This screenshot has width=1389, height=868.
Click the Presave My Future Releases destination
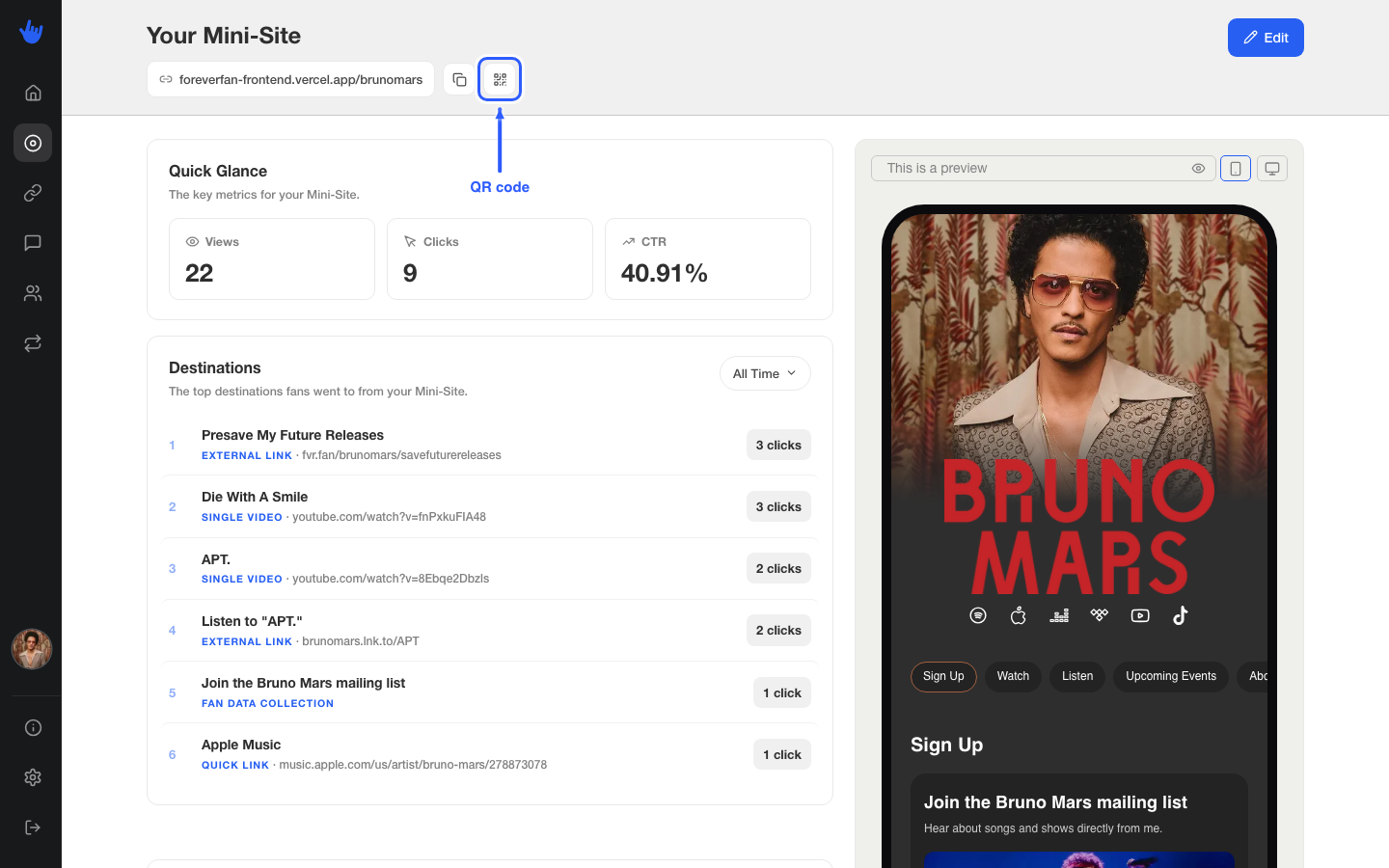tap(490, 445)
